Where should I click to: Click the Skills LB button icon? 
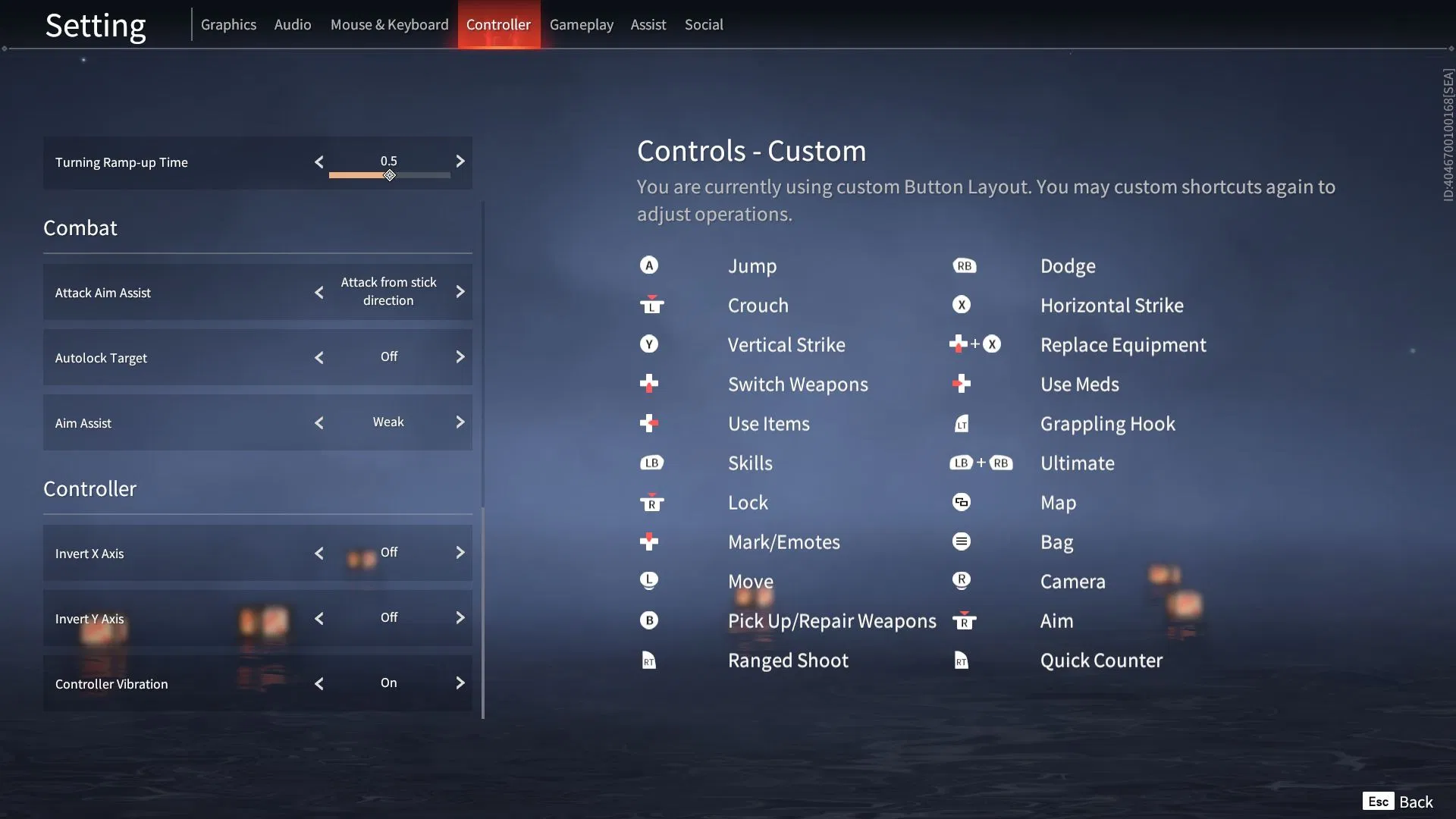click(651, 461)
